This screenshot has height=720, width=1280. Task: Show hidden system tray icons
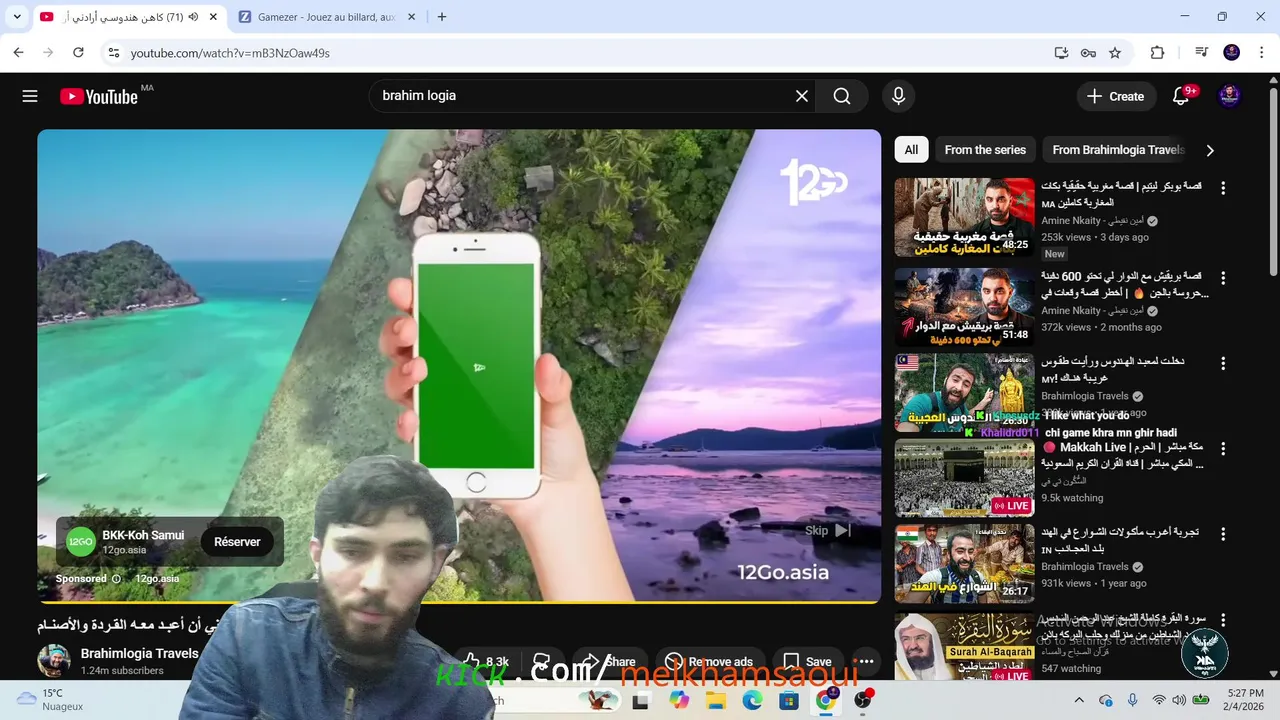point(1078,700)
